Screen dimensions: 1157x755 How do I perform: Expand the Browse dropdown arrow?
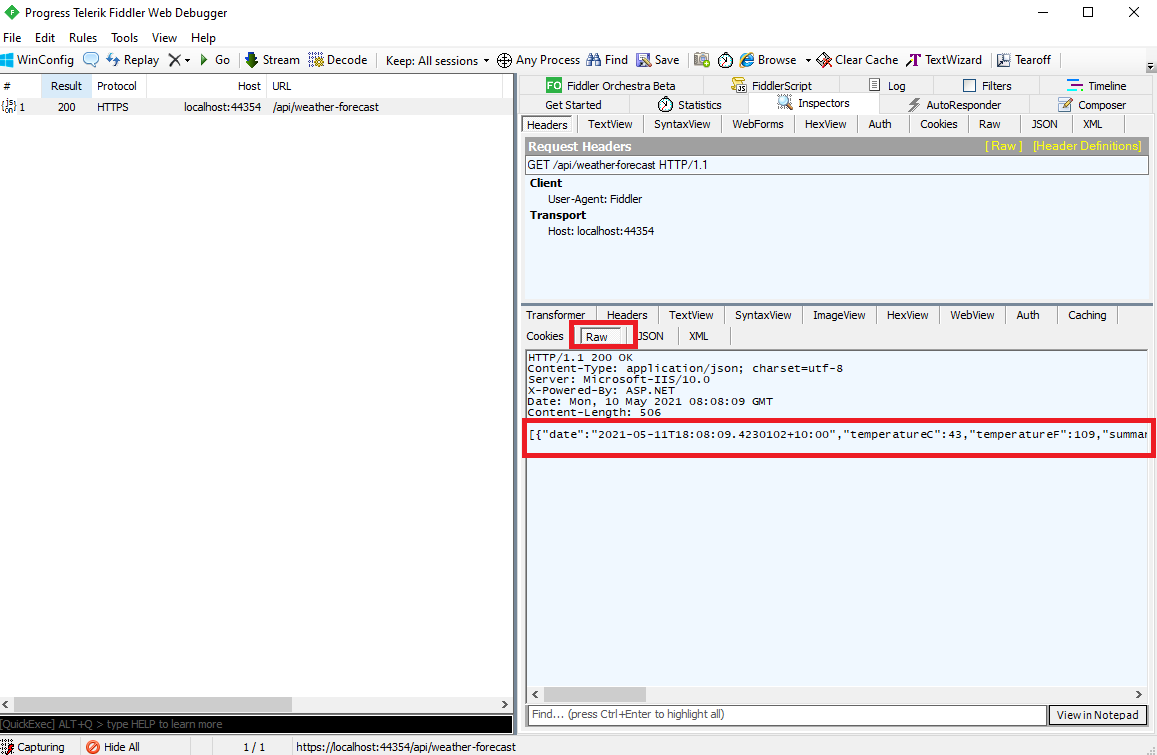pos(808,61)
